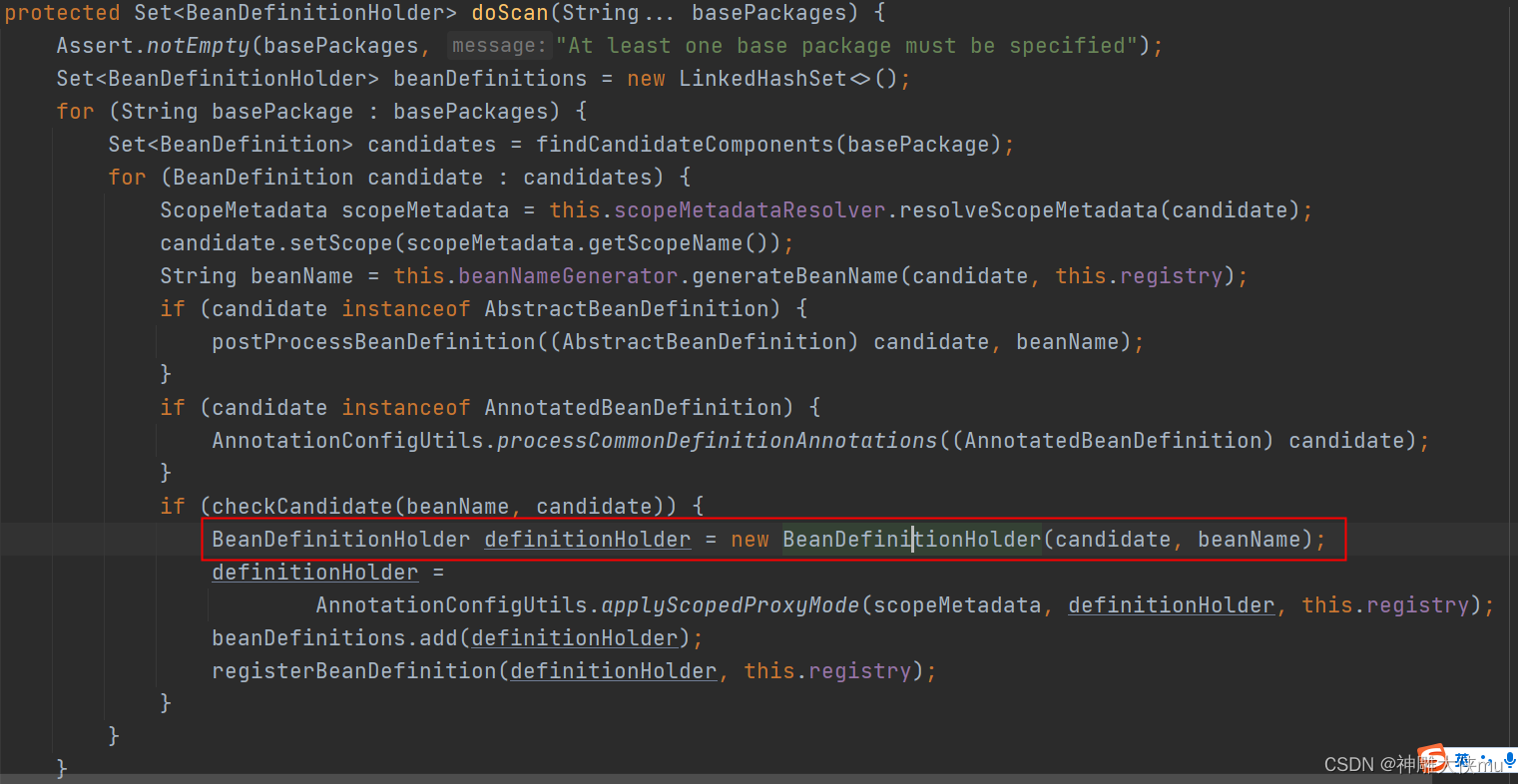Screen dimensions: 1518x784
Task: Click the applyScopedProxyMode method call
Action: click(x=731, y=605)
